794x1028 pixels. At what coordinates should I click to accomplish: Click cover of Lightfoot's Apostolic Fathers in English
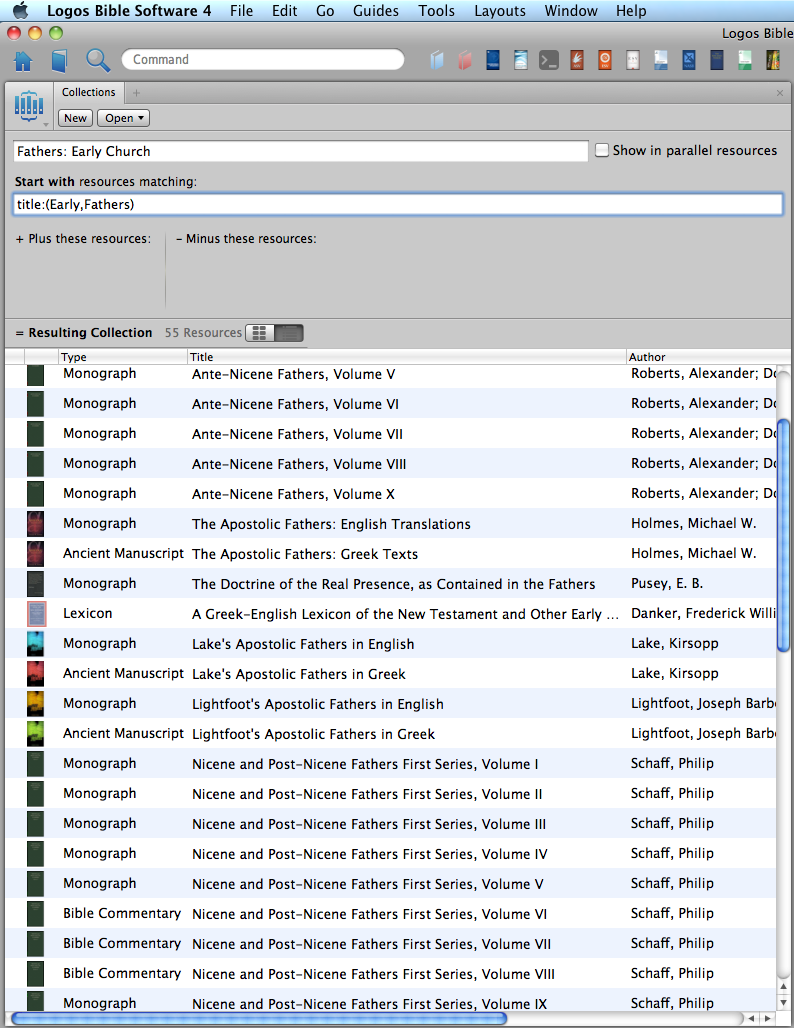(x=35, y=704)
